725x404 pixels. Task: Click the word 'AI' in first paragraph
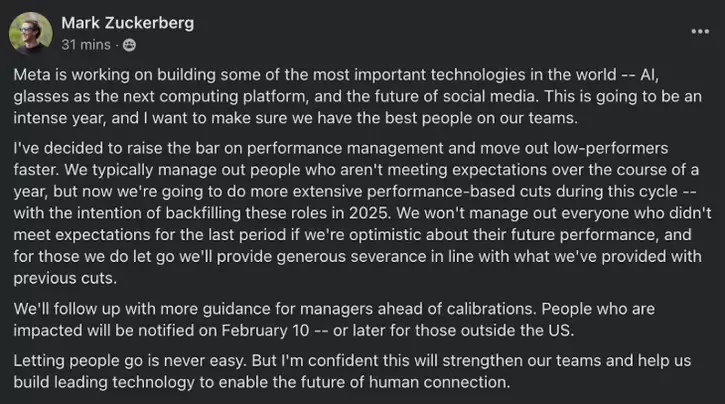pos(648,75)
